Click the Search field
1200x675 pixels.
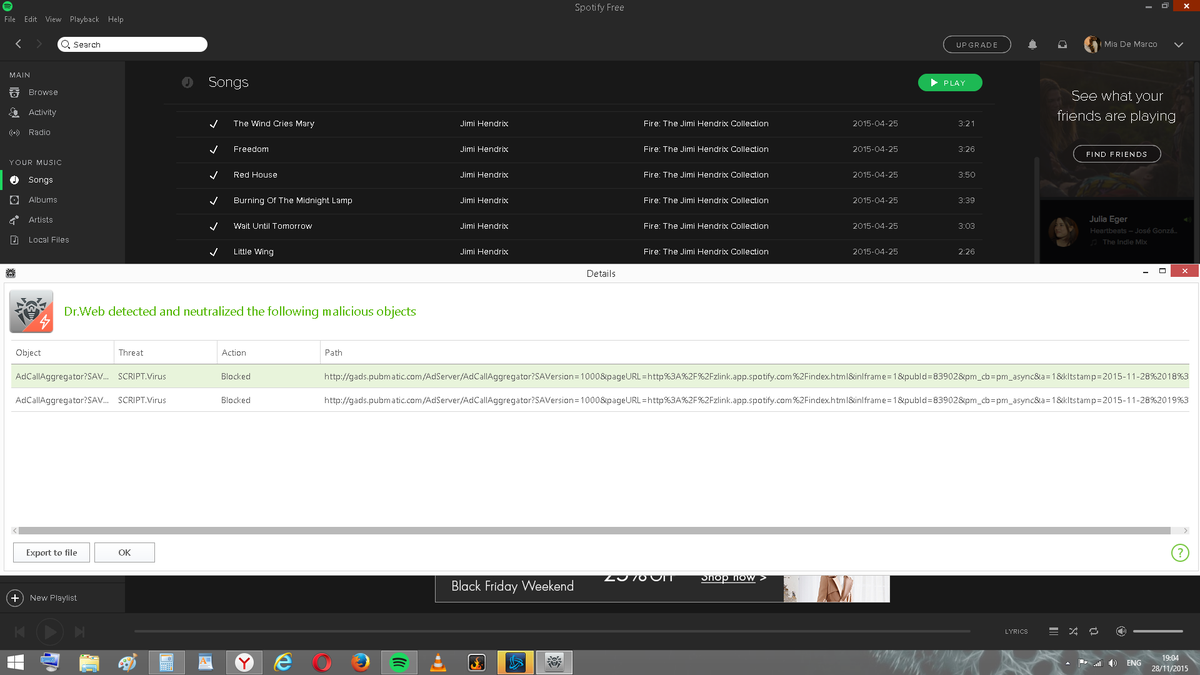pos(132,44)
